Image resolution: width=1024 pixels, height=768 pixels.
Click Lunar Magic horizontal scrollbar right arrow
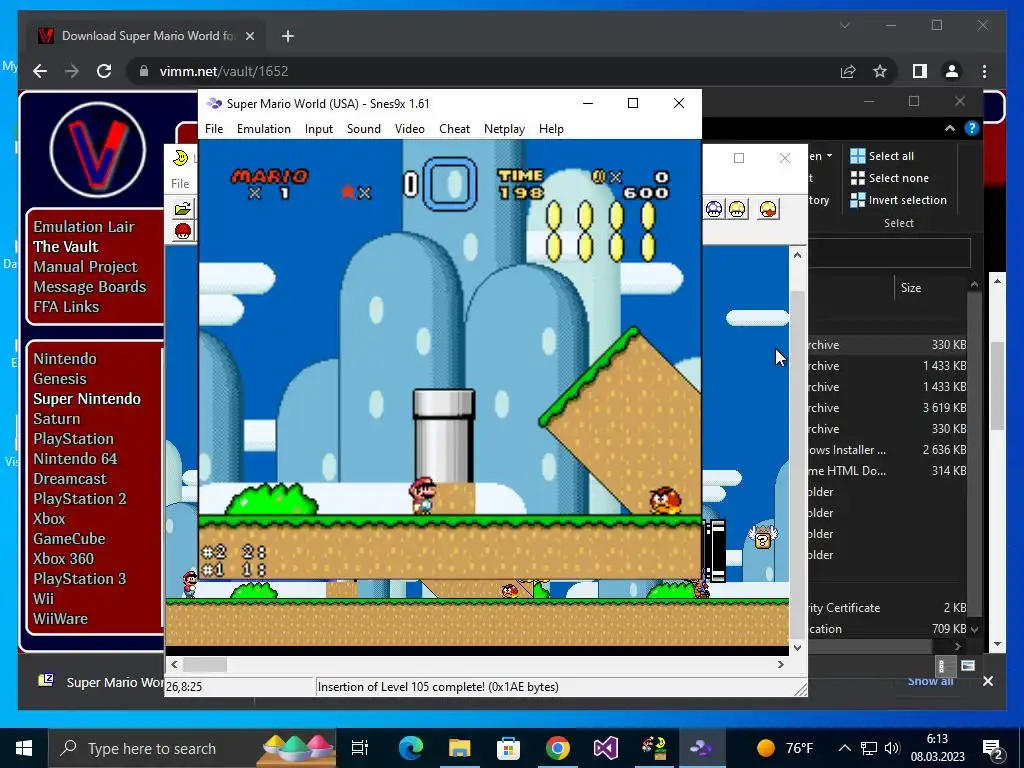coord(780,664)
